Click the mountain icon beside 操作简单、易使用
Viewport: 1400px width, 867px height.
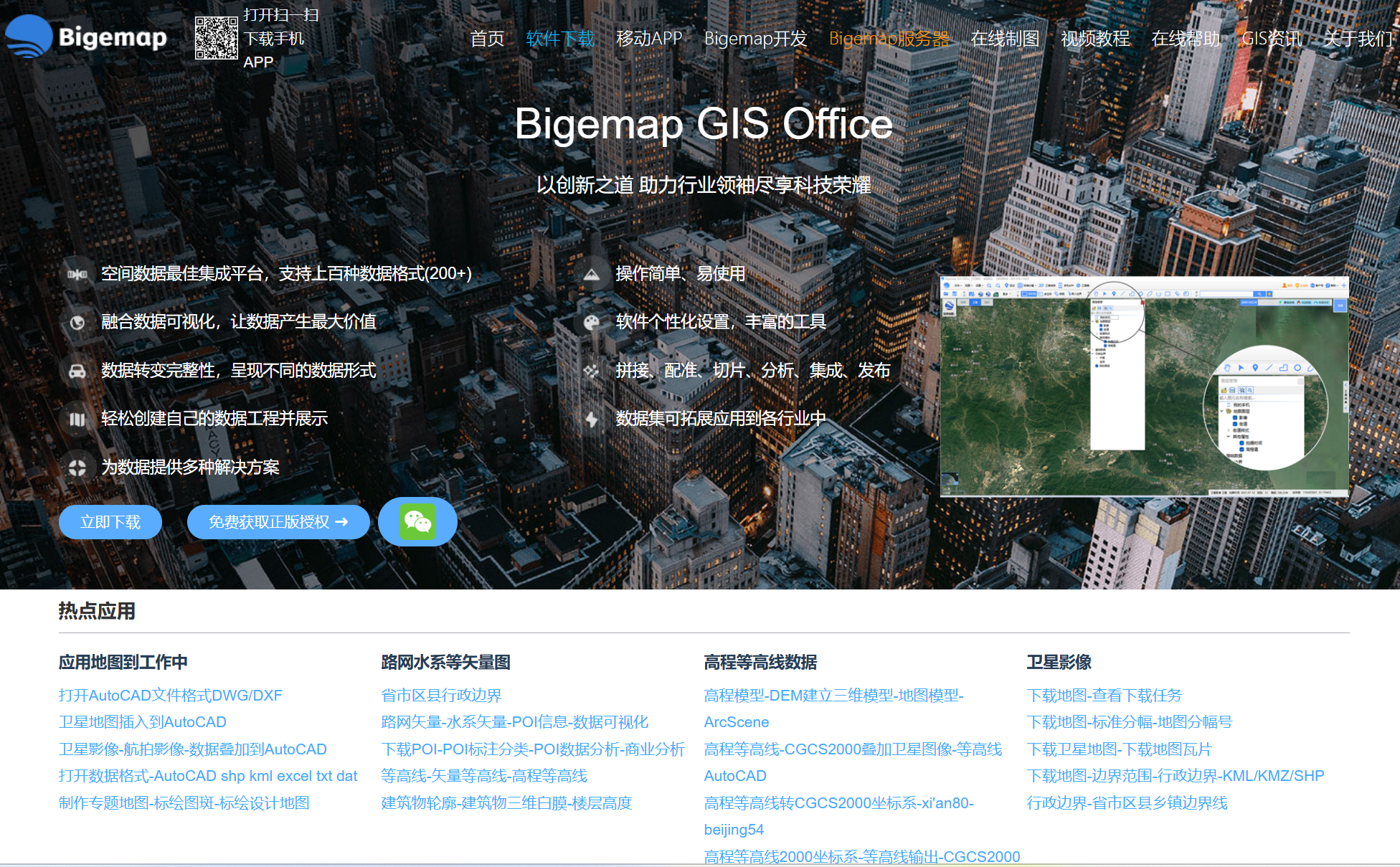pos(591,274)
